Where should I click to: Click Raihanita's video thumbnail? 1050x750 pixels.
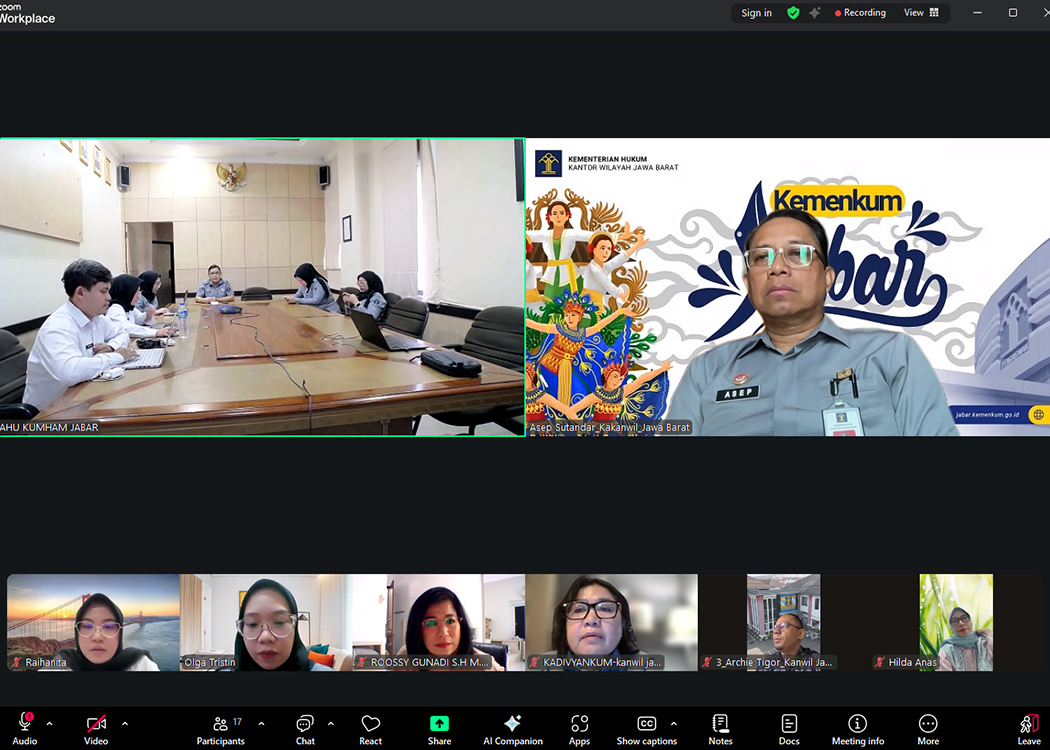coord(93,622)
